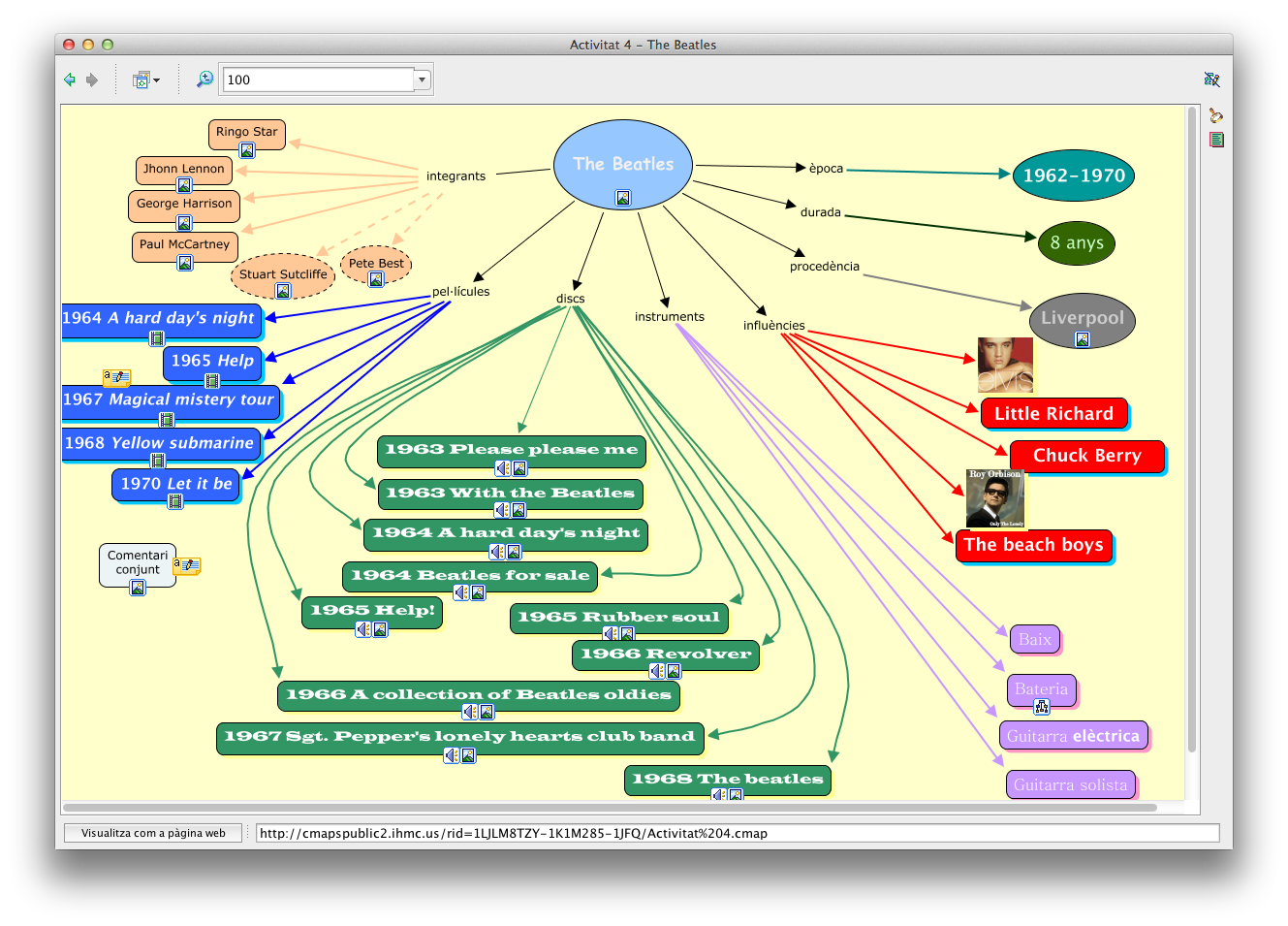Click the Elvis album cover thumbnail
This screenshot has width=1288, height=926.
1005,365
